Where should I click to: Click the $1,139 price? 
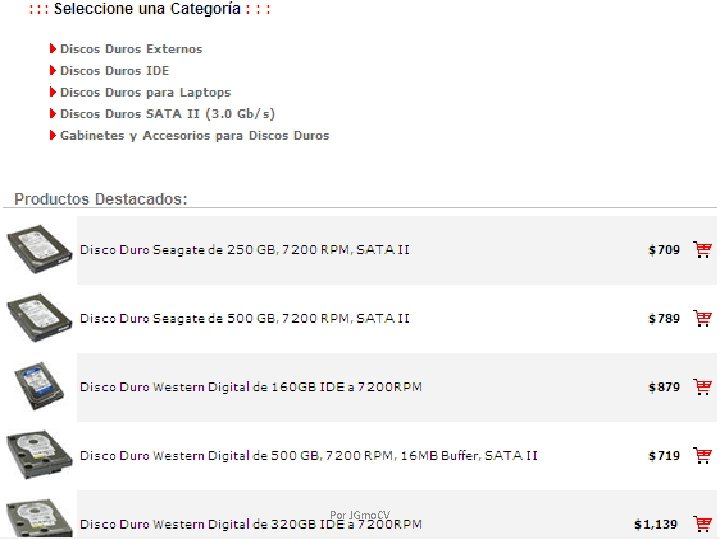(656, 524)
